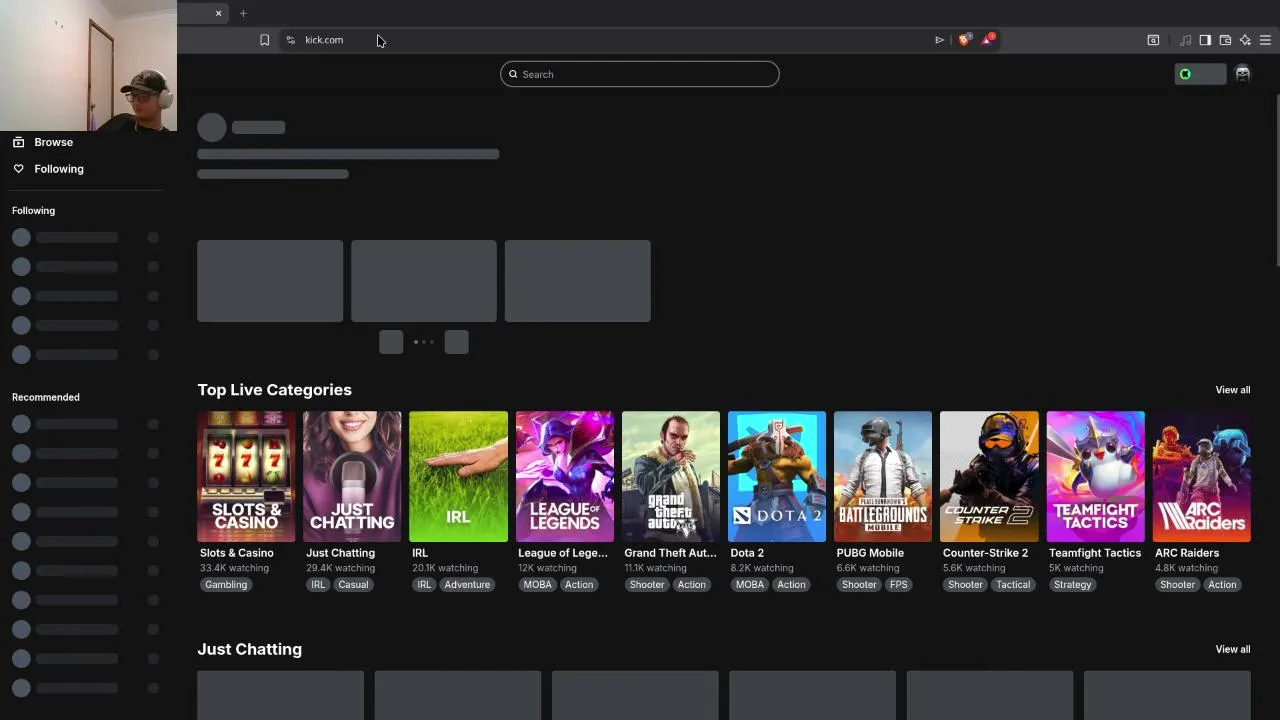Click the magnifier icon in search box
1280x720 pixels.
click(x=513, y=74)
